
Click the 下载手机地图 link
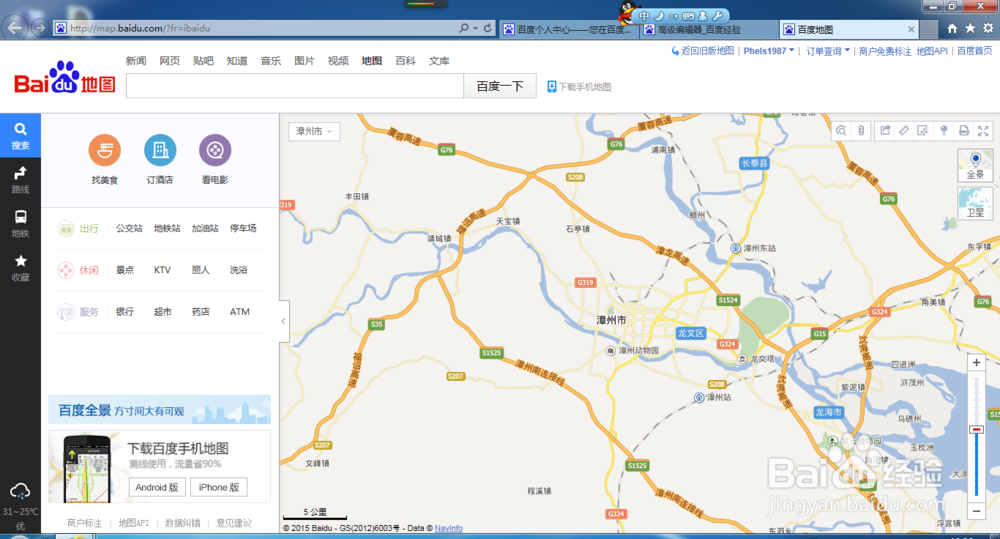point(579,87)
